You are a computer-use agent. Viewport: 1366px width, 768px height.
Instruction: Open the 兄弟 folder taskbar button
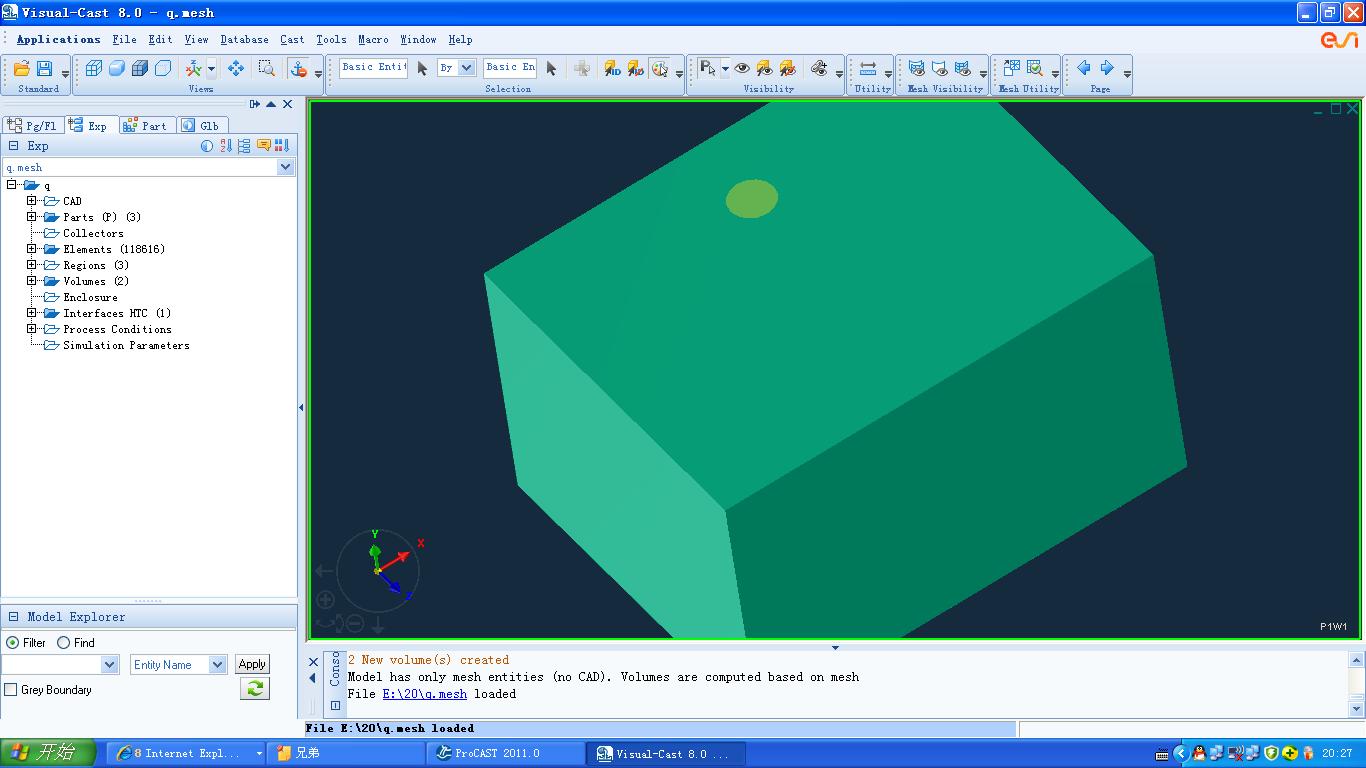tap(347, 753)
